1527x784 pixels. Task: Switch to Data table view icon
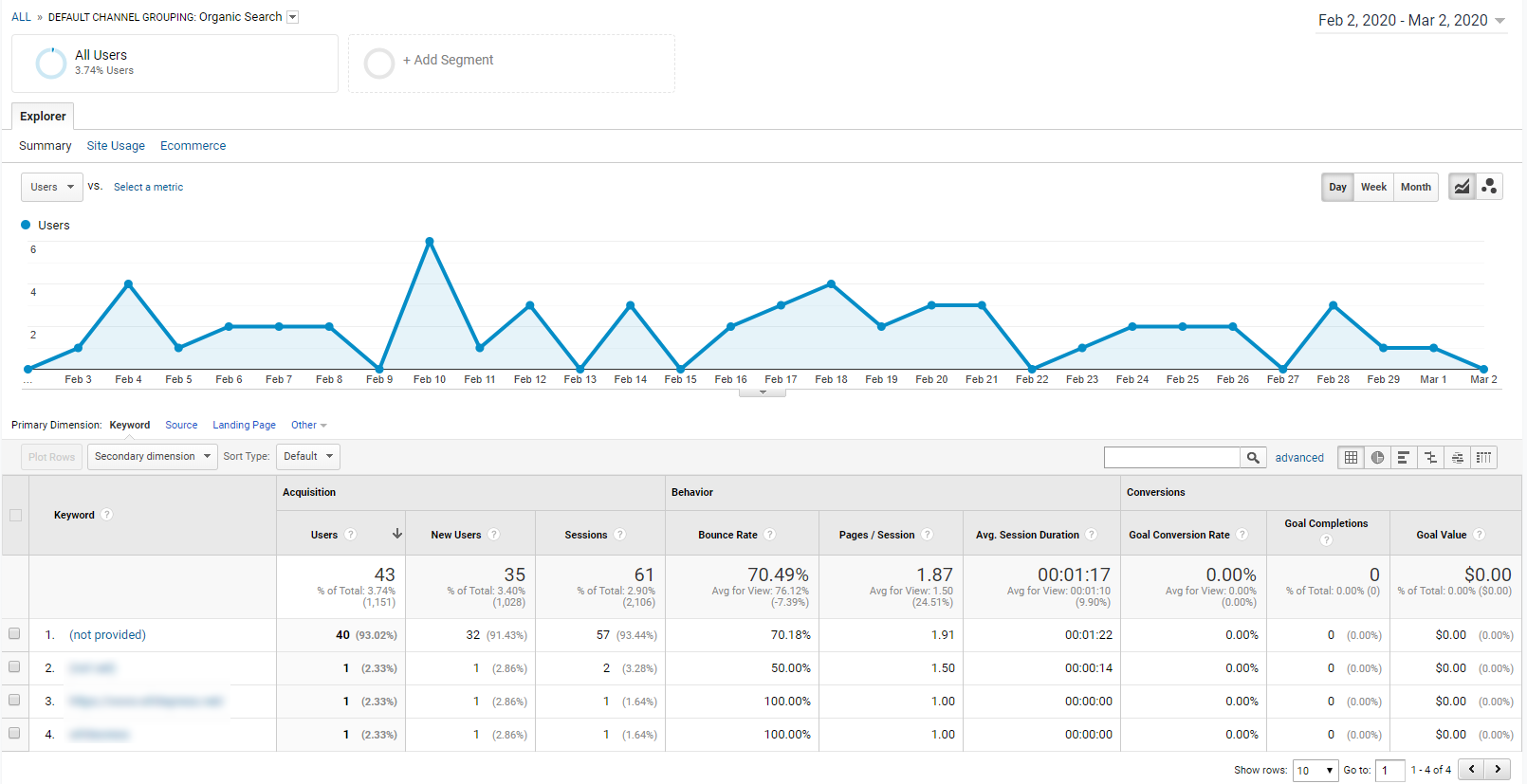pyautogui.click(x=1351, y=457)
